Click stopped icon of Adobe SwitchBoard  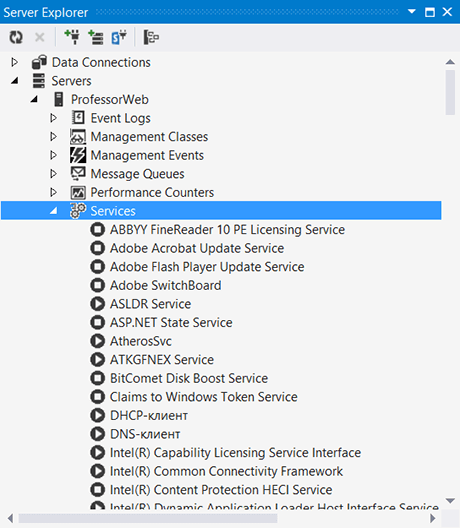tap(98, 285)
